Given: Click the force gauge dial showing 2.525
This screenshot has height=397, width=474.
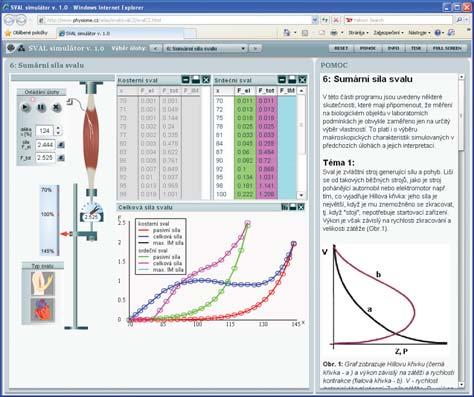Looking at the screenshot, I should [x=91, y=212].
